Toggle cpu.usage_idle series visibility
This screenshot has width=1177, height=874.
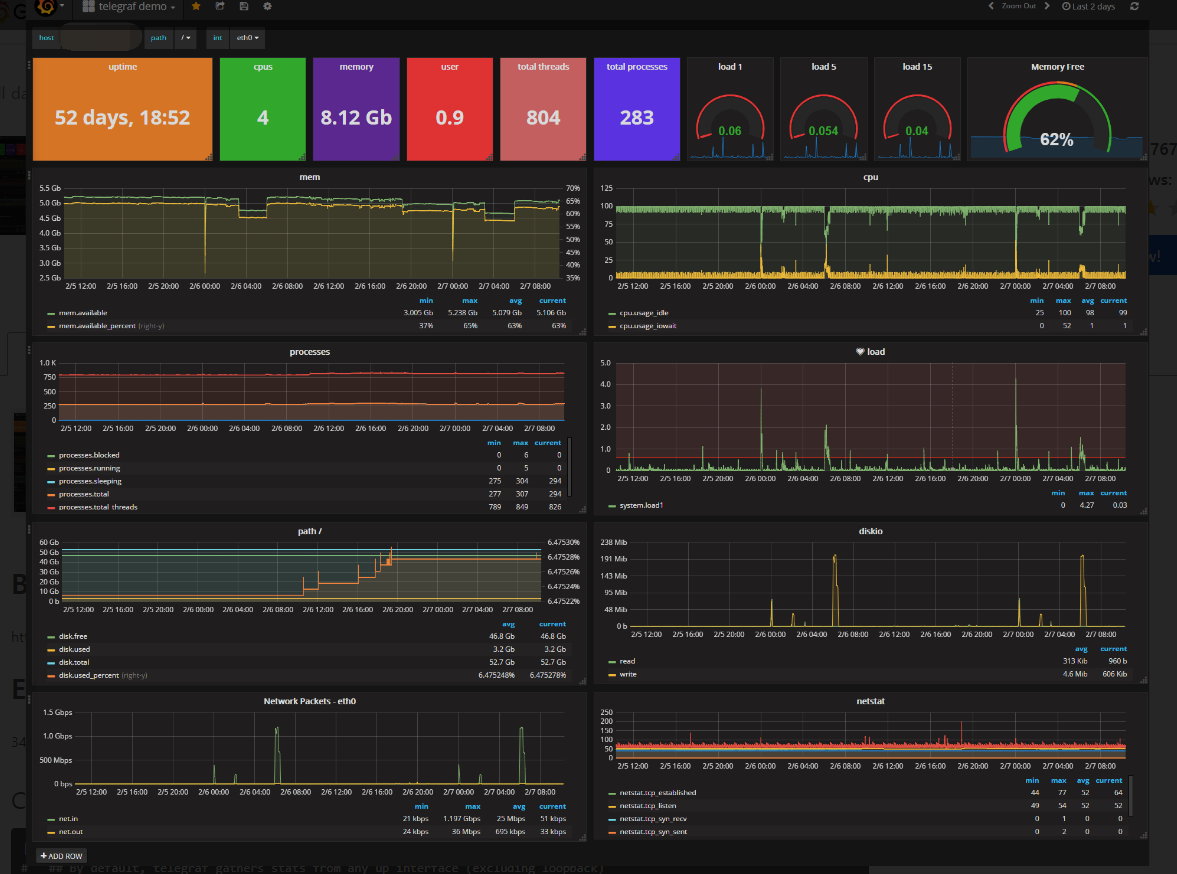643,313
